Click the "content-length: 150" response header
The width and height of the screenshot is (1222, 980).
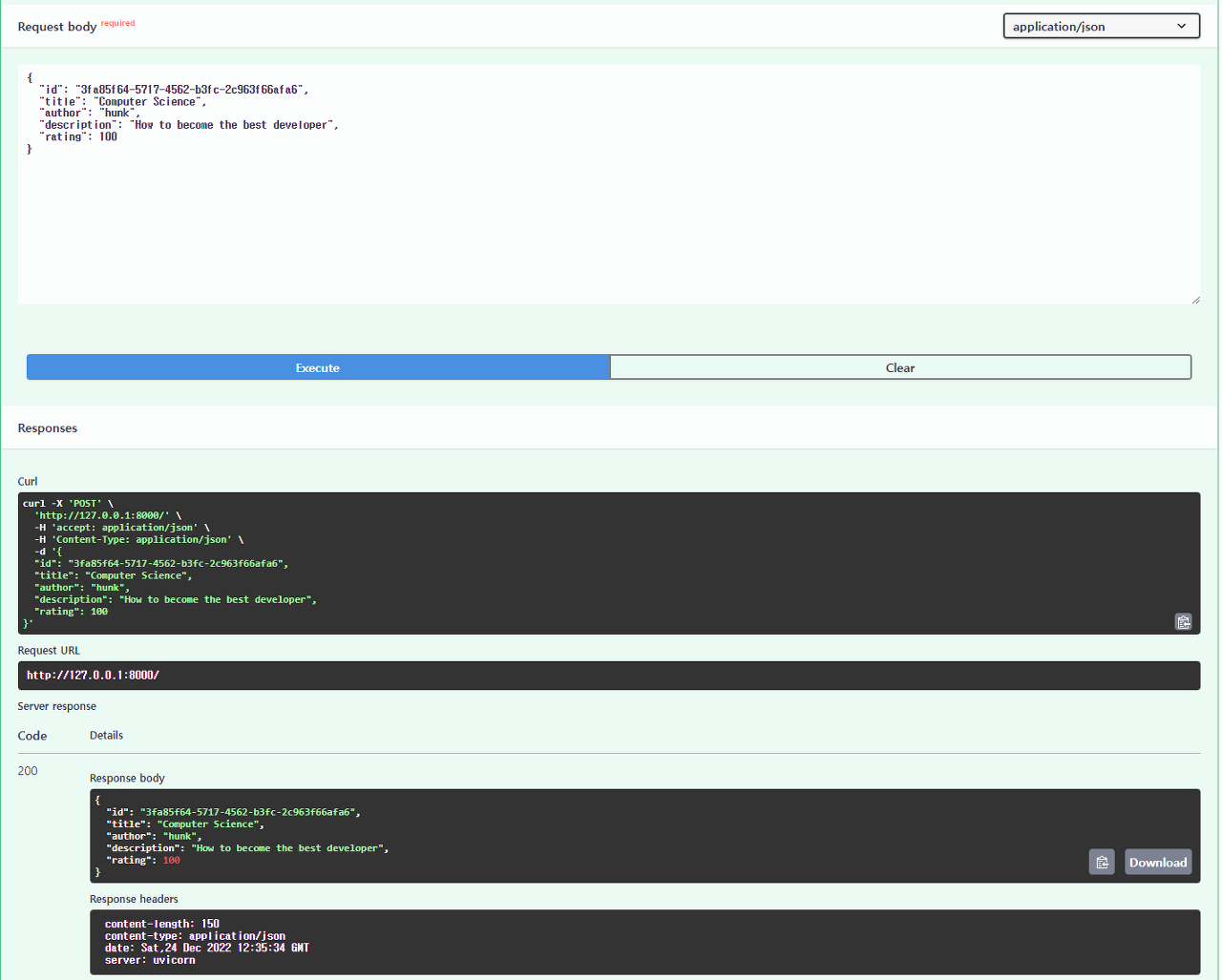[x=162, y=925]
